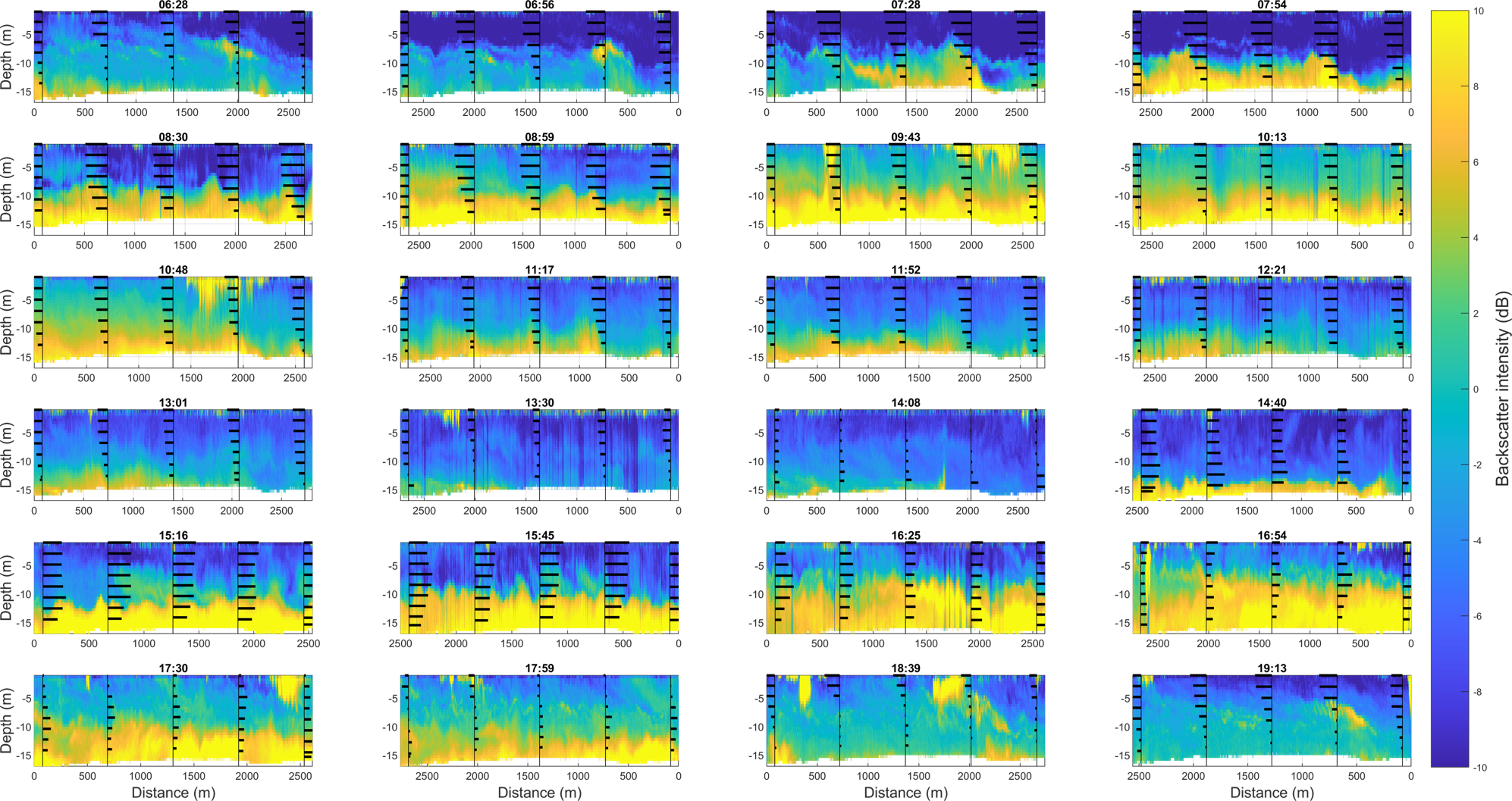Click the 06:28 backscatter transect plot
This screenshot has height=801, width=1512.
point(173,55)
